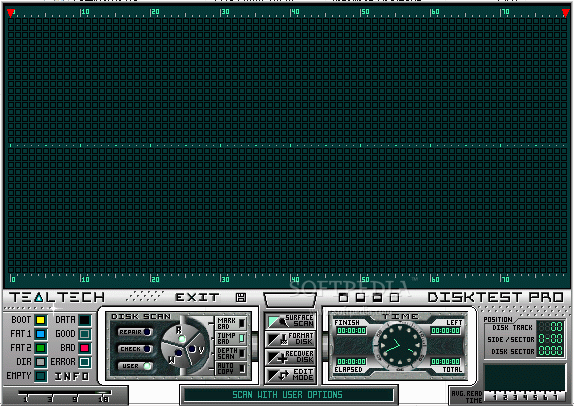This screenshot has height=406, width=574.
Task: Click the red BAD color swatch
Action: [85, 348]
